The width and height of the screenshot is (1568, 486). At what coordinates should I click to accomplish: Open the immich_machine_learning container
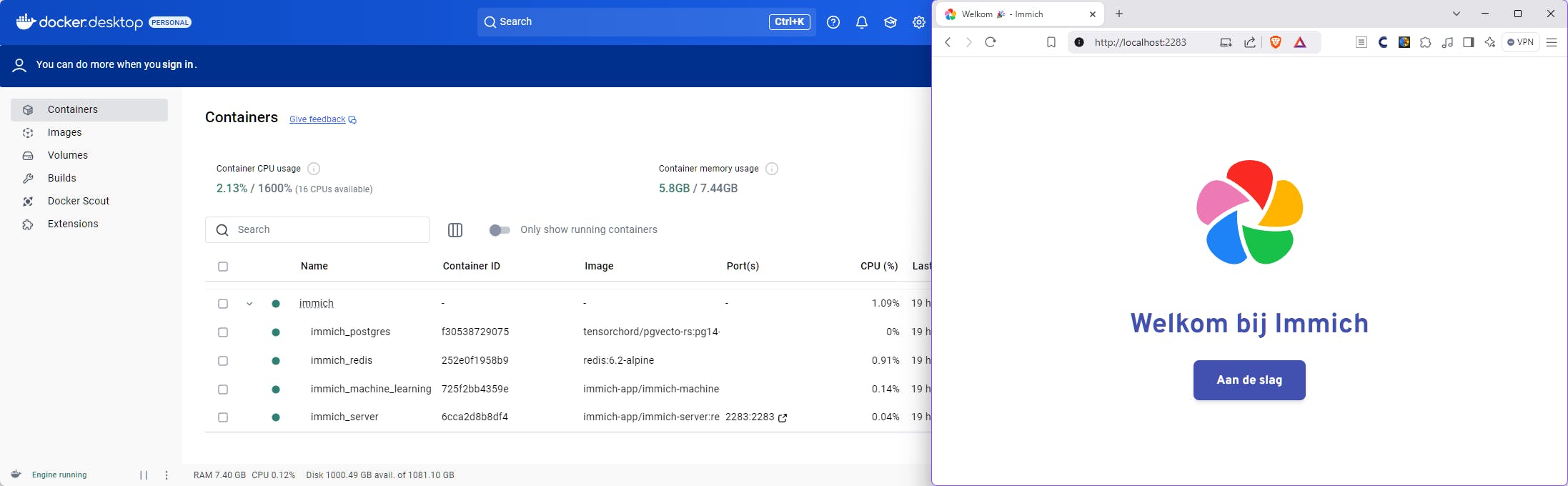point(371,390)
